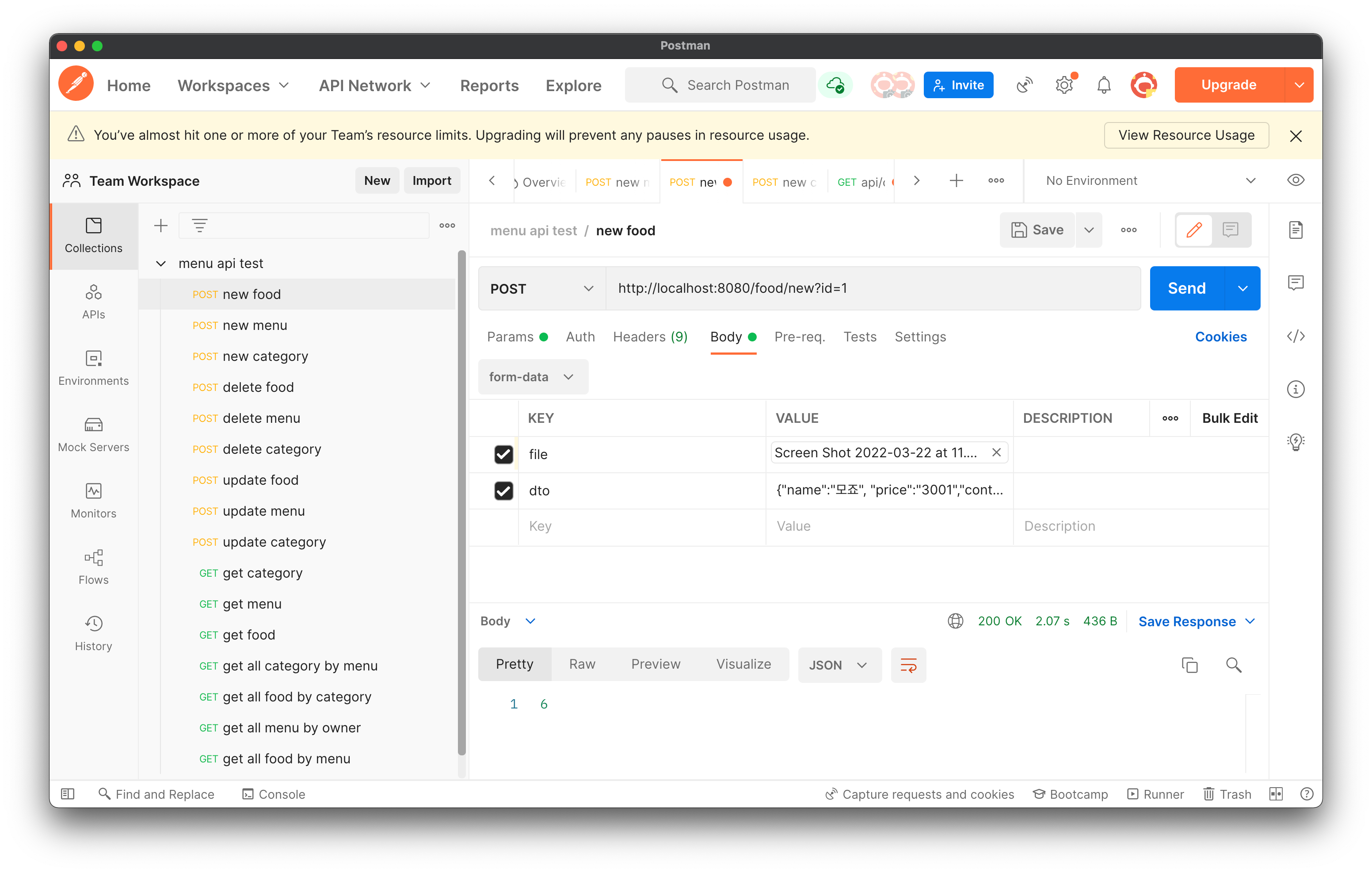Switch to the Tests tab
Screen dimensions: 1372x873
point(860,337)
